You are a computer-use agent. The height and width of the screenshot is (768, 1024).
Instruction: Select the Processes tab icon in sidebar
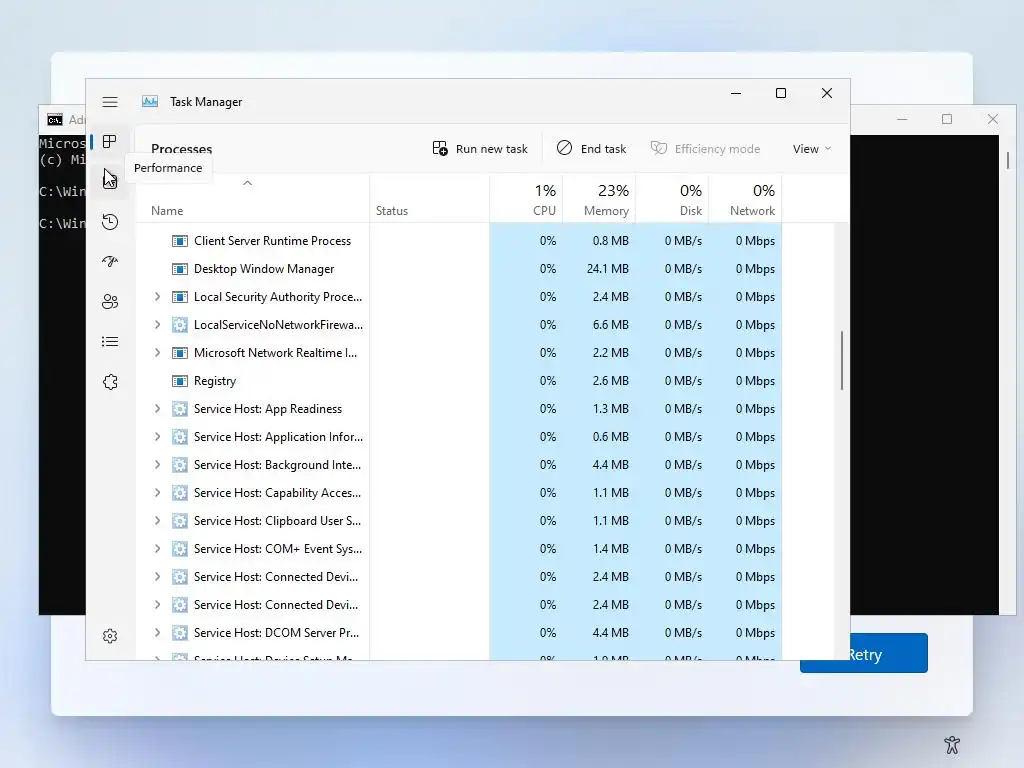(110, 142)
